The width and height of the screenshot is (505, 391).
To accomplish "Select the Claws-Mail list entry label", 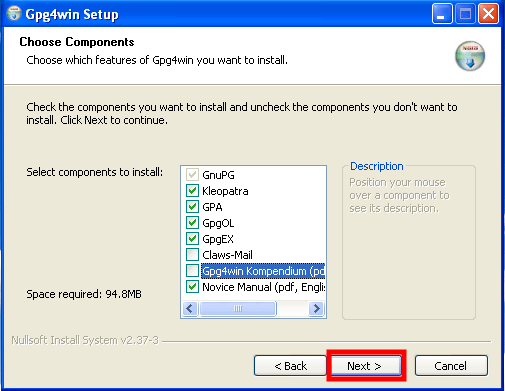I will pyautogui.click(x=227, y=255).
